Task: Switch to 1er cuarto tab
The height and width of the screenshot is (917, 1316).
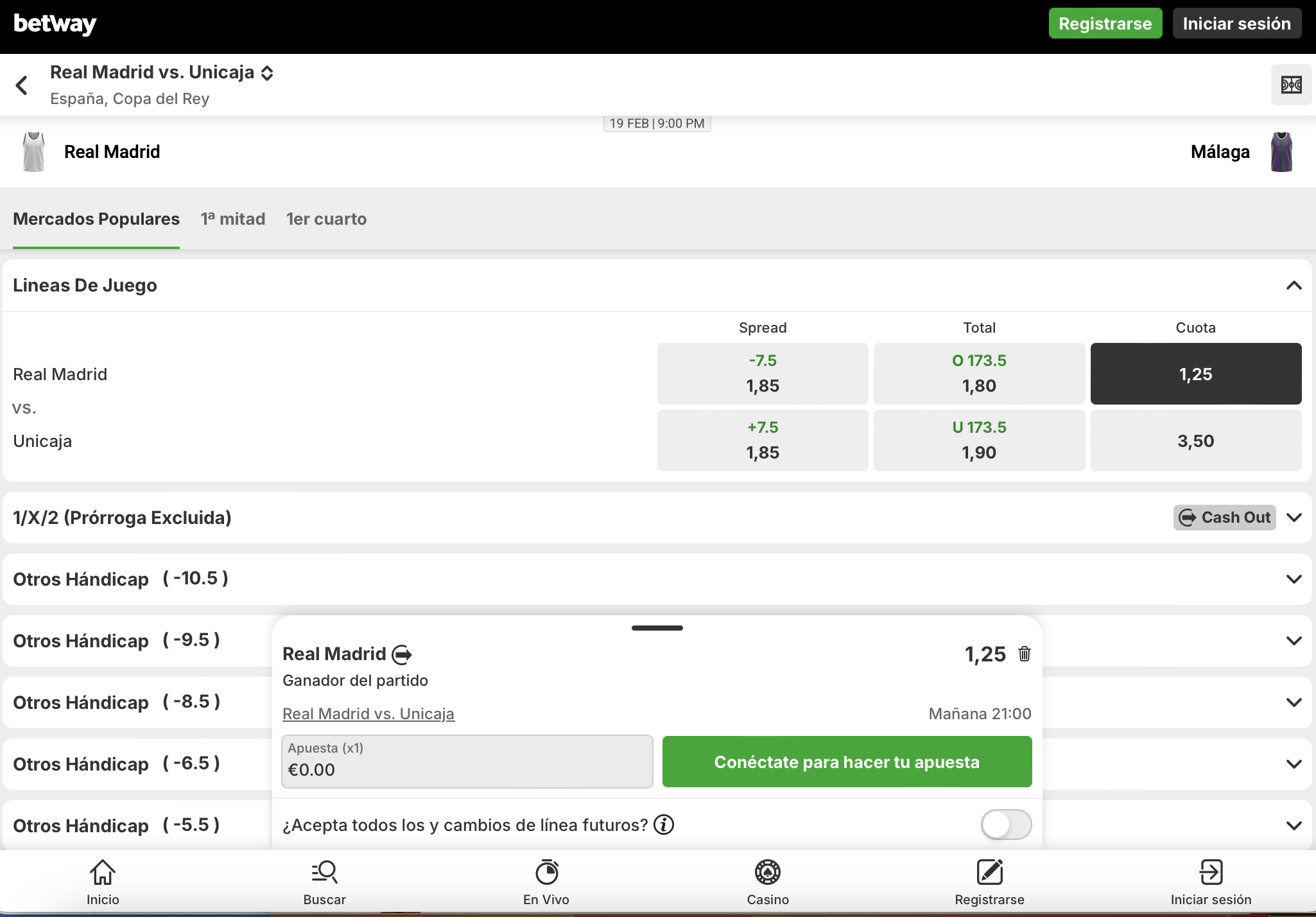Action: 326,219
